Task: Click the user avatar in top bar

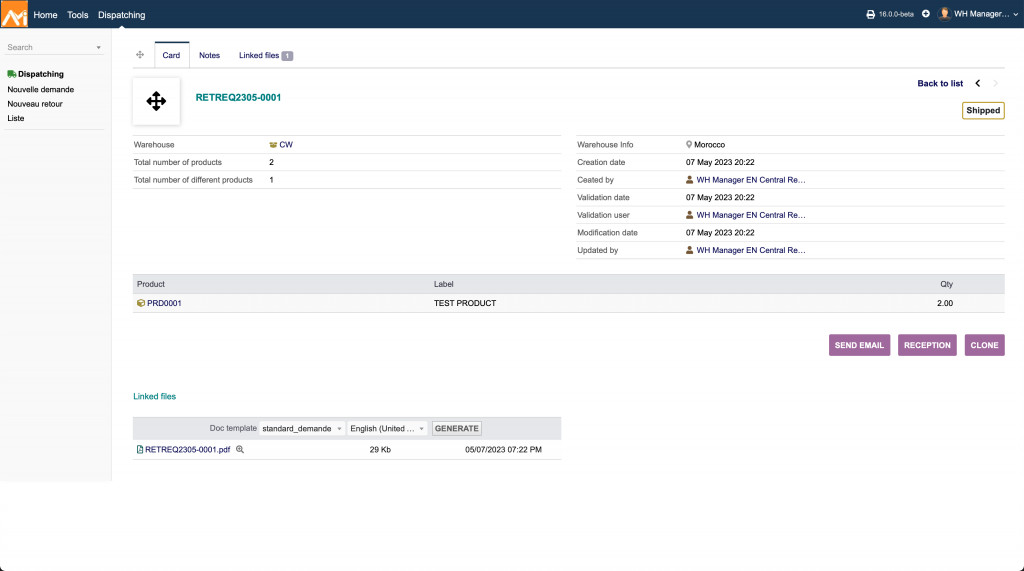Action: coord(944,14)
